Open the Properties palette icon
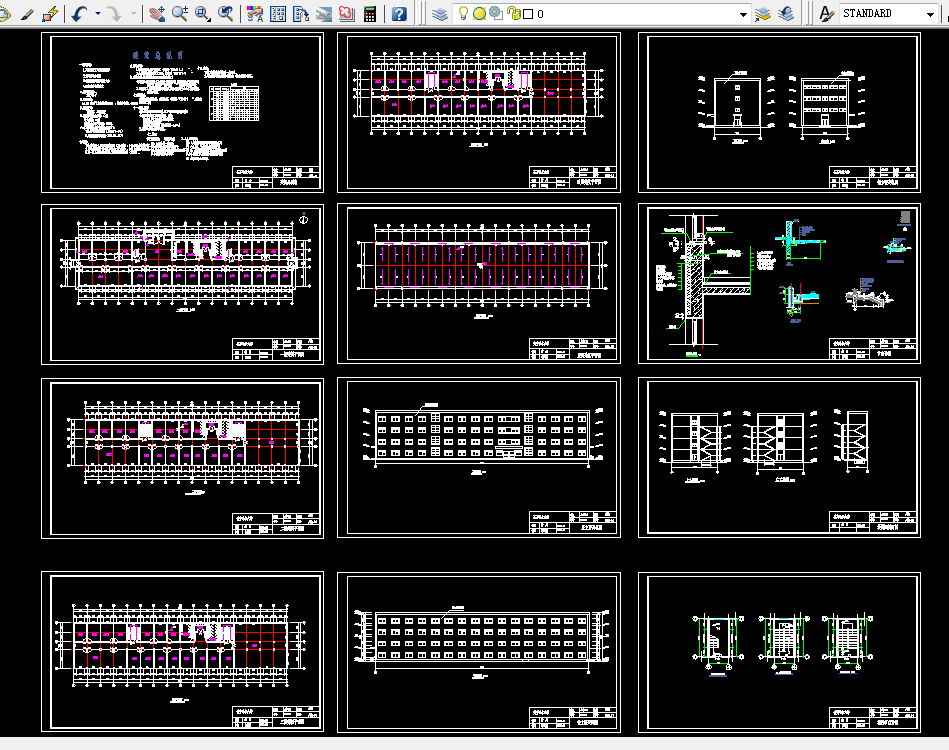This screenshot has height=750, width=949. pyautogui.click(x=255, y=13)
